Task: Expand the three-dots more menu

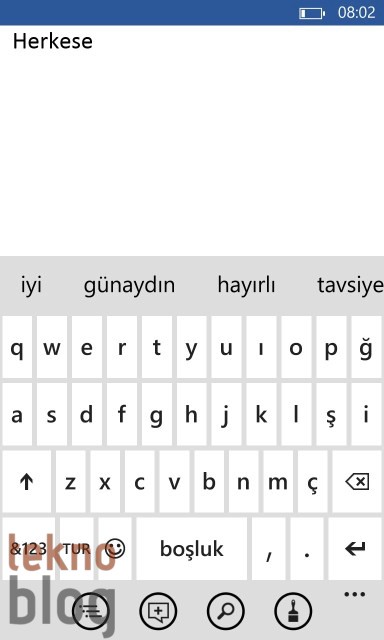Action: click(355, 594)
